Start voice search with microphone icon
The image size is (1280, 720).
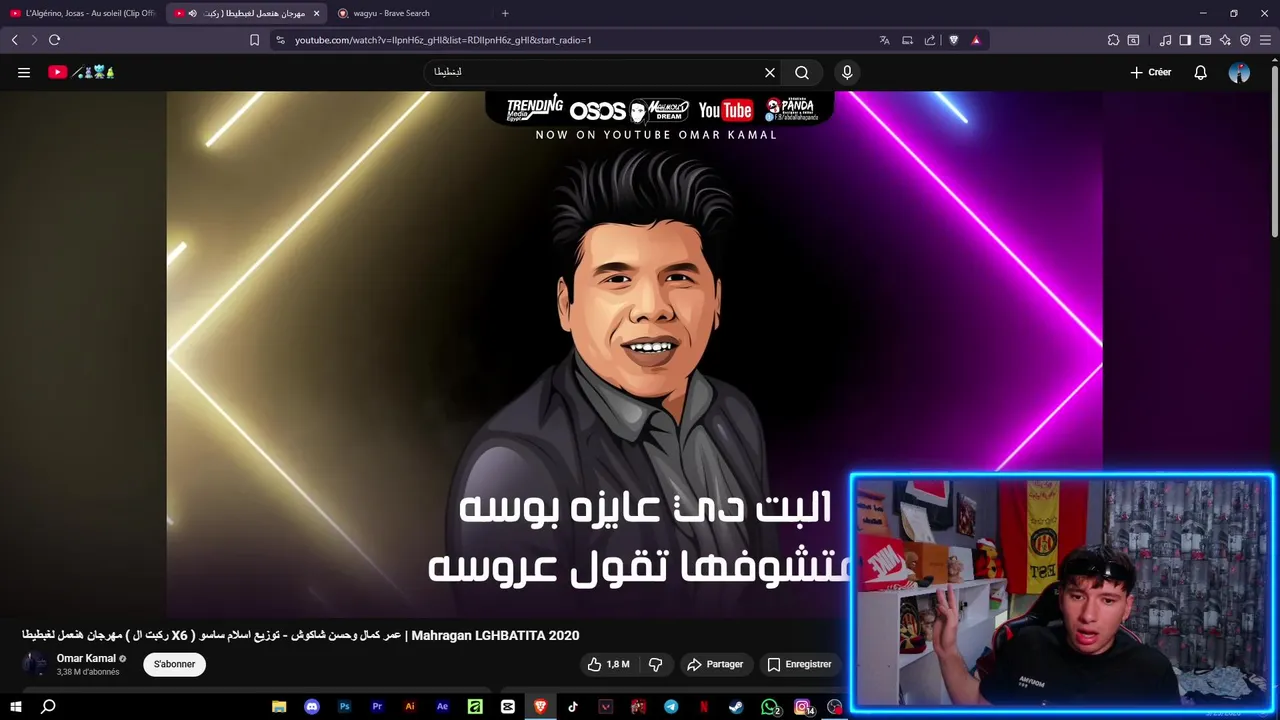[x=847, y=72]
